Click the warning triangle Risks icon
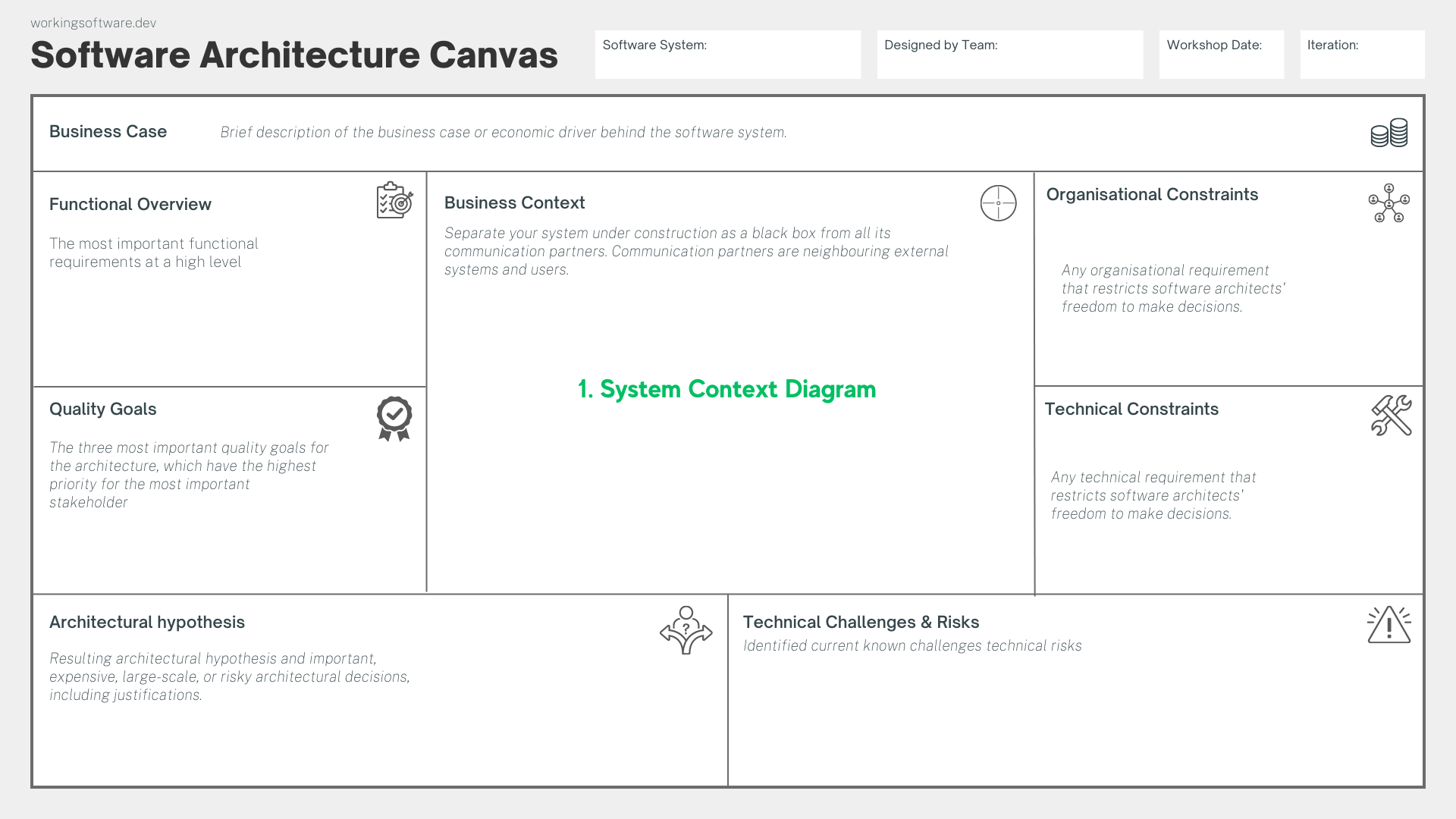The image size is (1456, 819). [x=1389, y=626]
